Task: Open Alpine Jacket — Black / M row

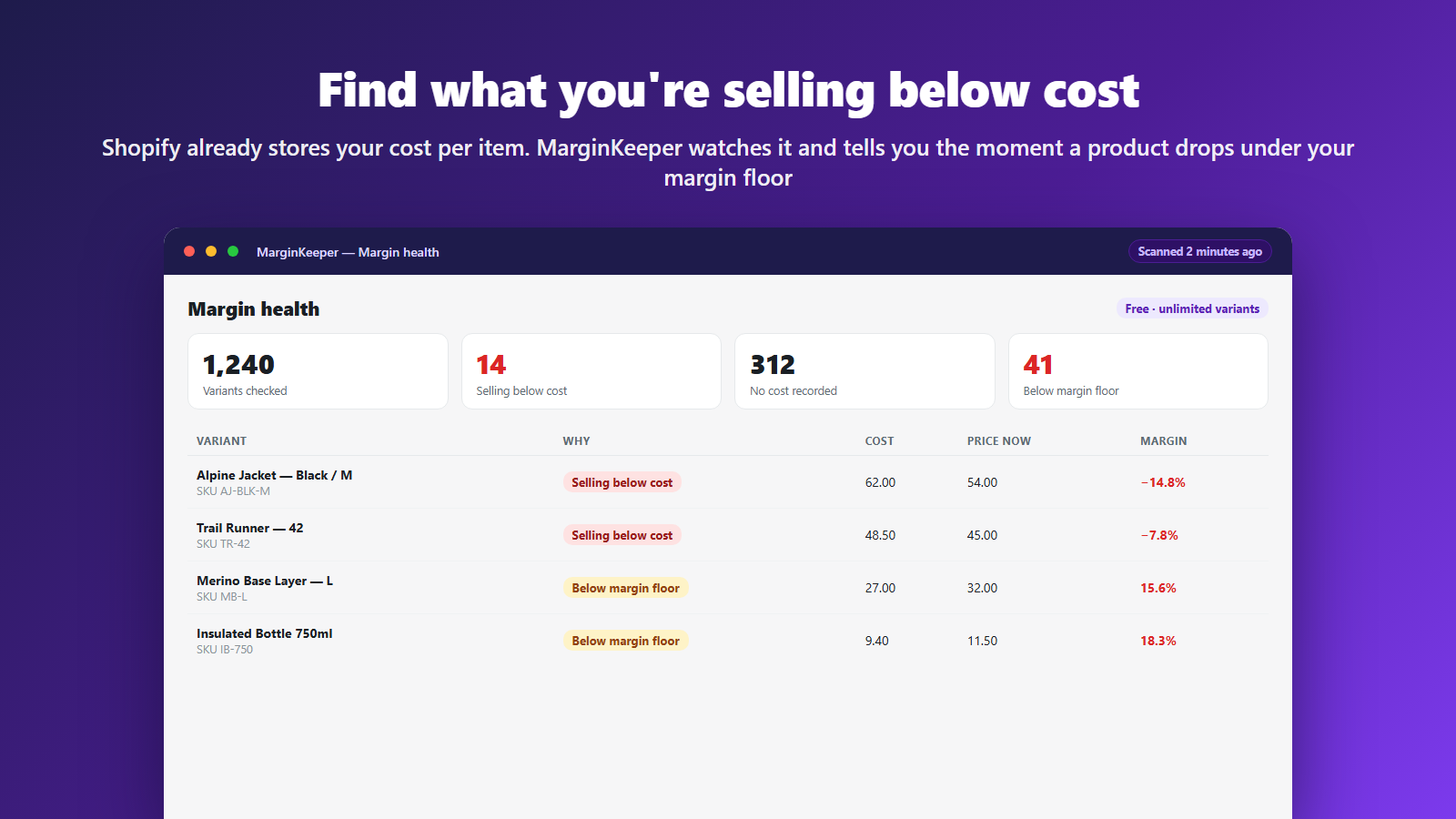Action: (x=728, y=482)
